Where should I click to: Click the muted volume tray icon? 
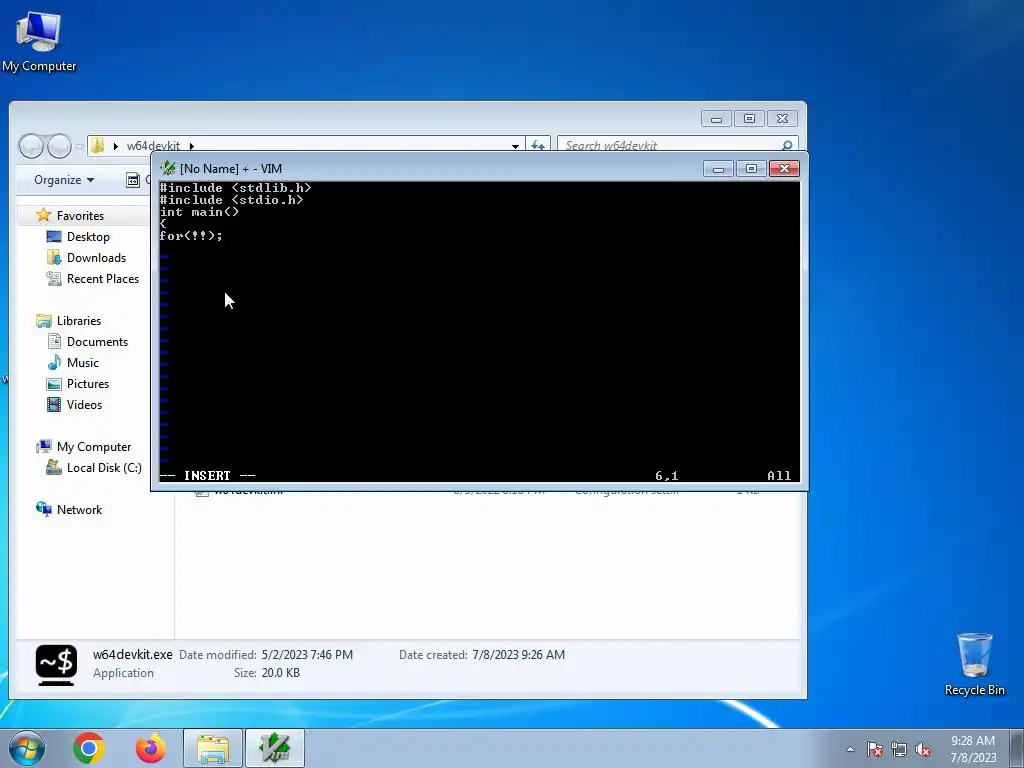(x=923, y=749)
